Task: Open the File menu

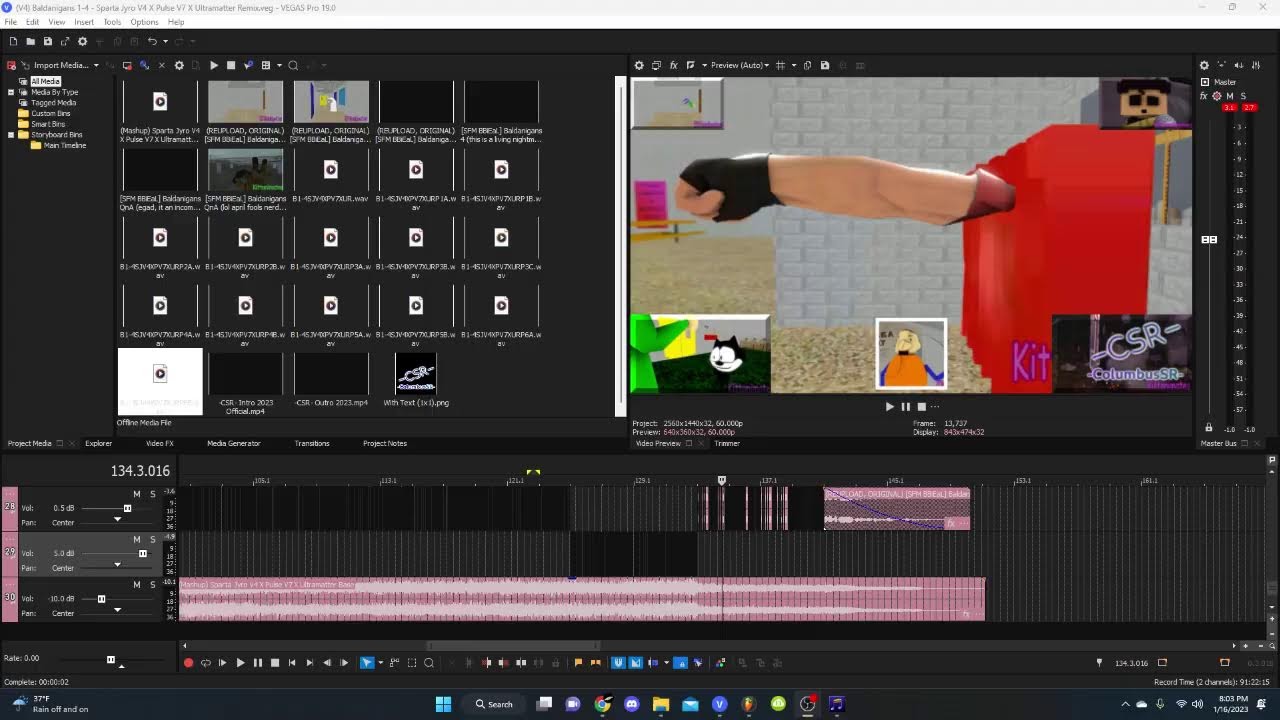Action: 10,22
